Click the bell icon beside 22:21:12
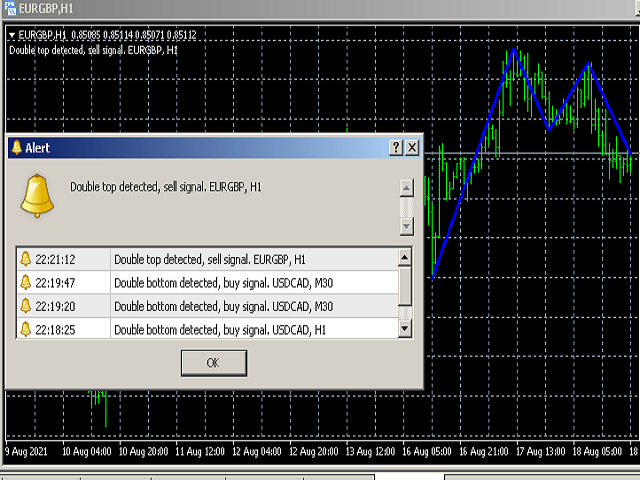 click(x=26, y=260)
